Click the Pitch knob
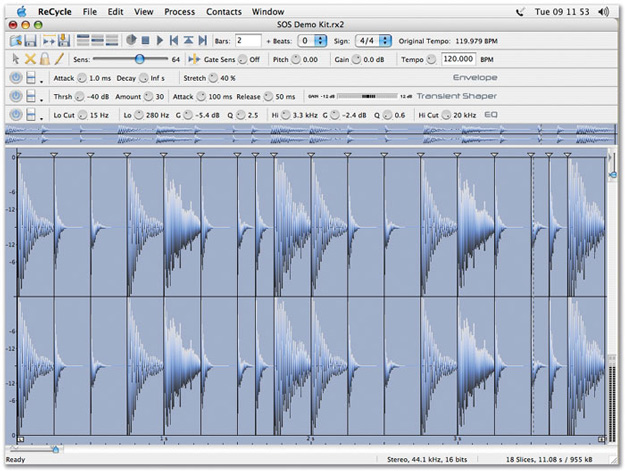The width and height of the screenshot is (625, 471). pos(296,59)
